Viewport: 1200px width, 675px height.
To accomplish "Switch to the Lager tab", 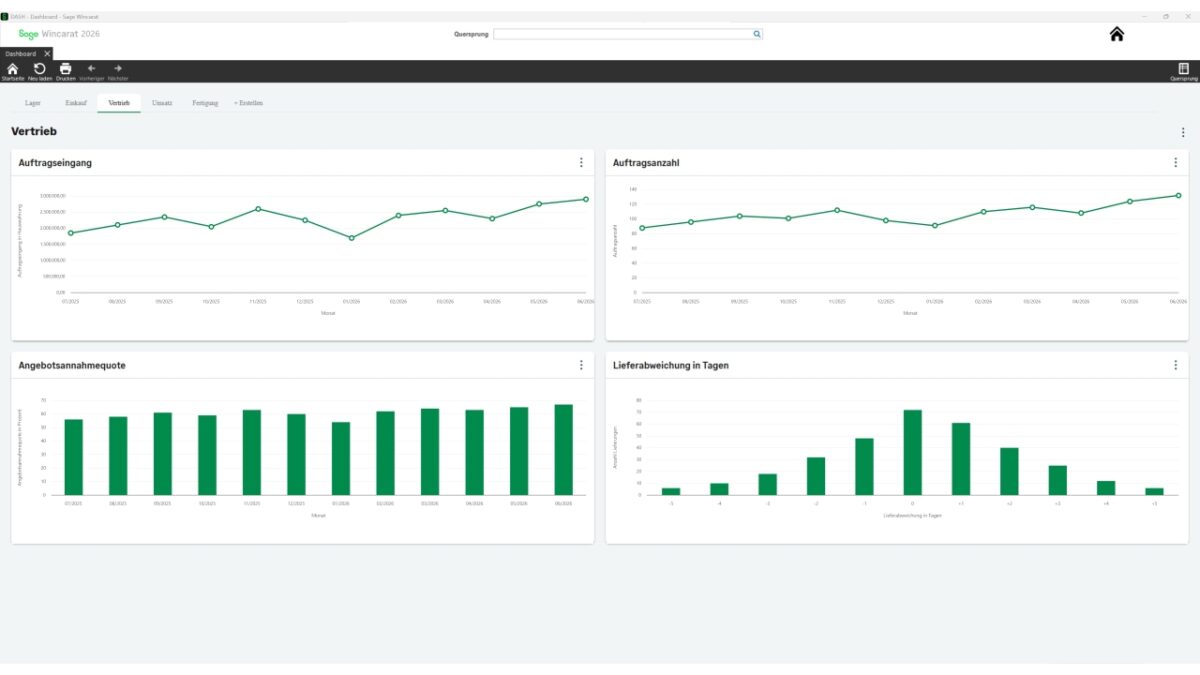I will coord(33,103).
